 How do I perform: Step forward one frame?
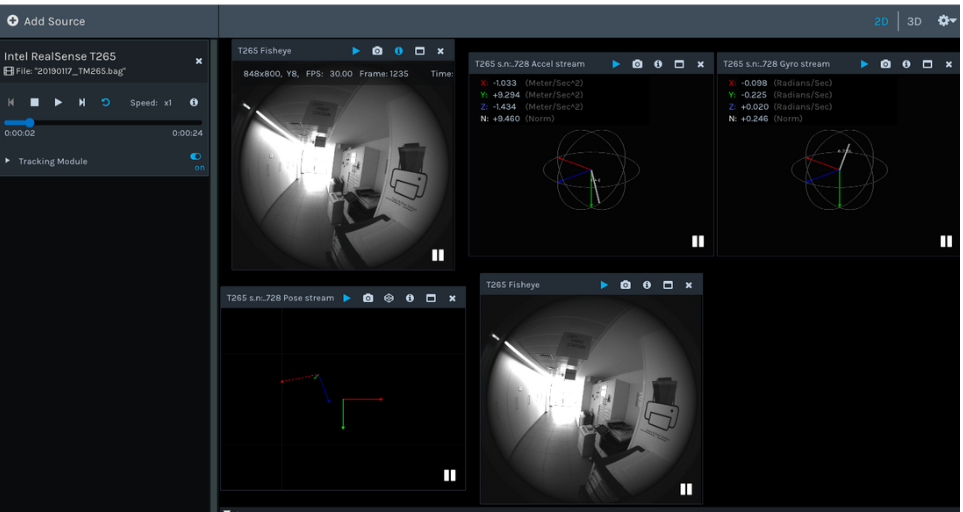[82, 103]
